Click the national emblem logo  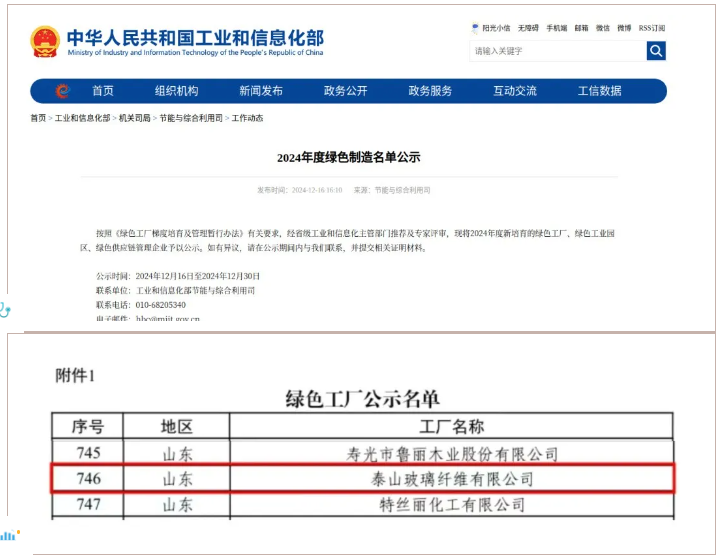coord(45,42)
